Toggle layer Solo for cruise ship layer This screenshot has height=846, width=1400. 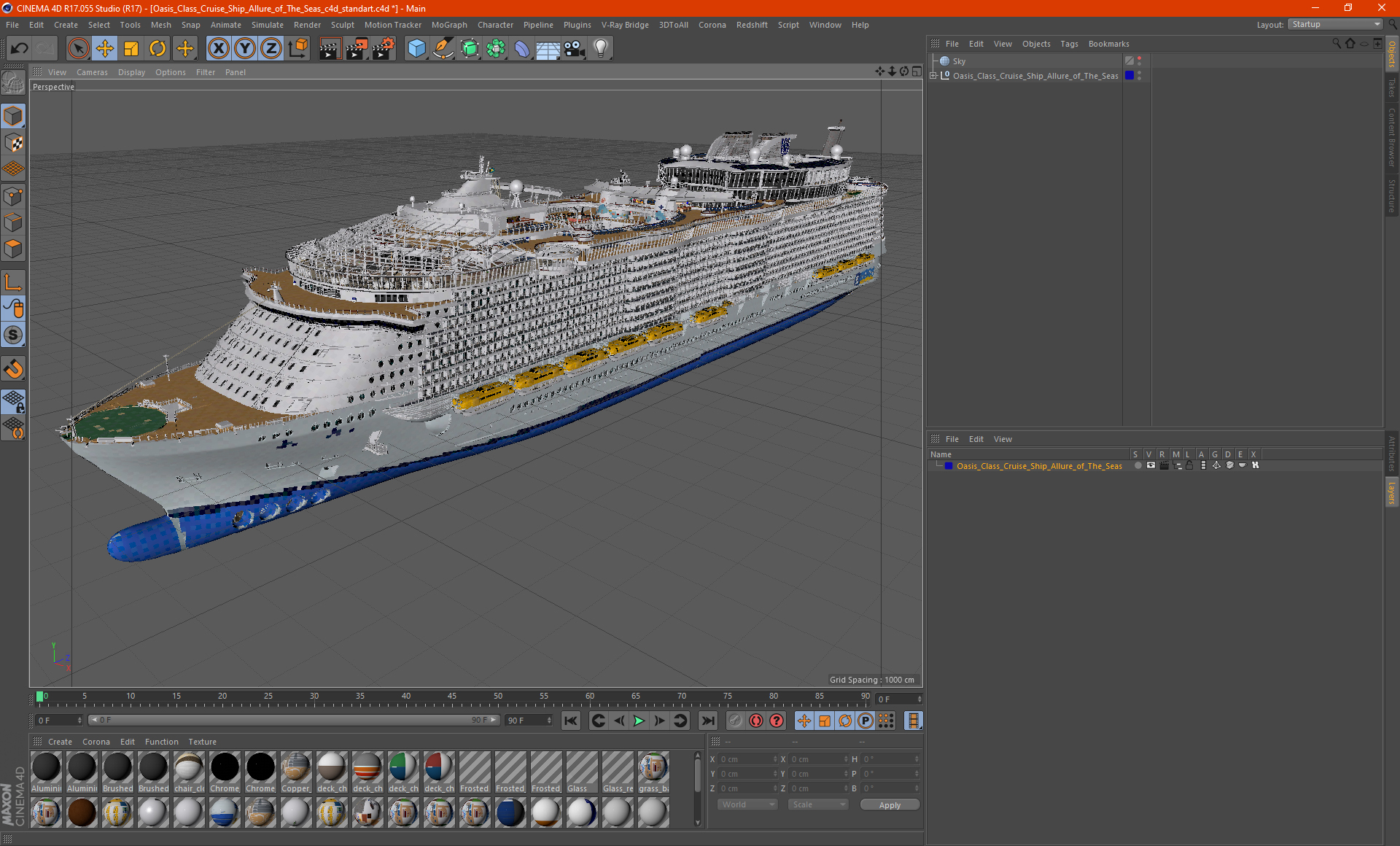click(x=1137, y=466)
